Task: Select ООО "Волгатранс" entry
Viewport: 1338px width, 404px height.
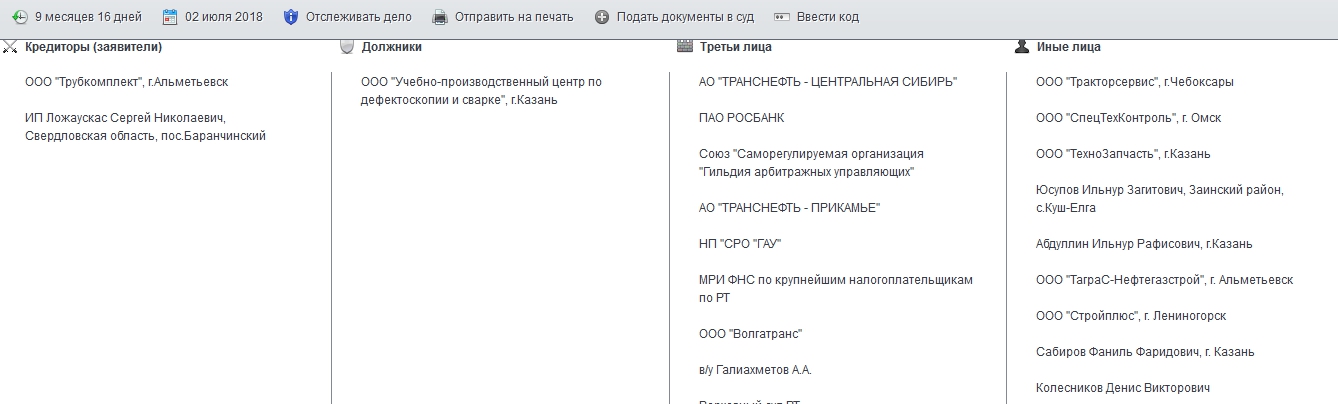Action: (x=751, y=334)
